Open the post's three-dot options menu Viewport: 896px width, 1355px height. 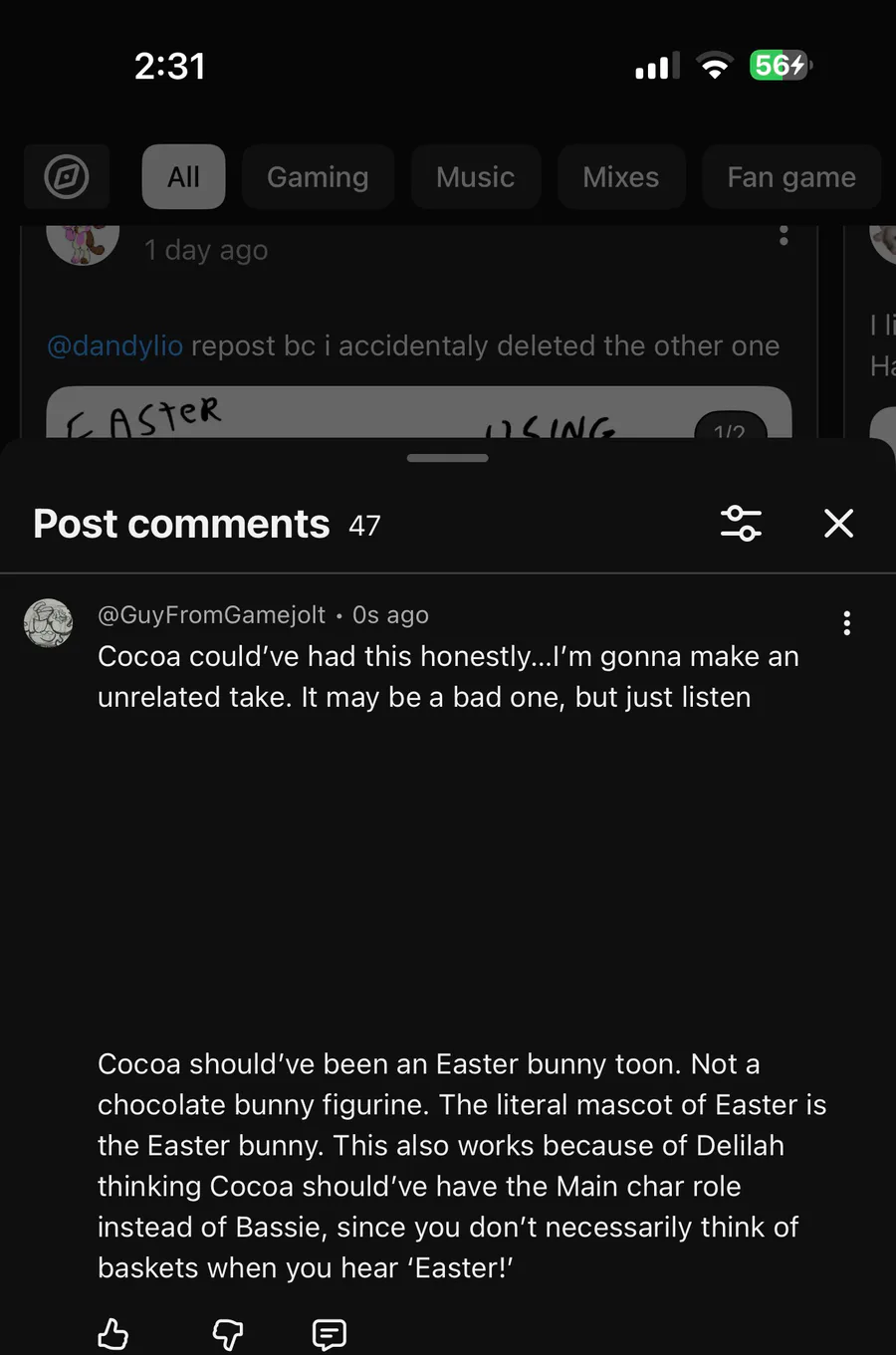coord(784,236)
